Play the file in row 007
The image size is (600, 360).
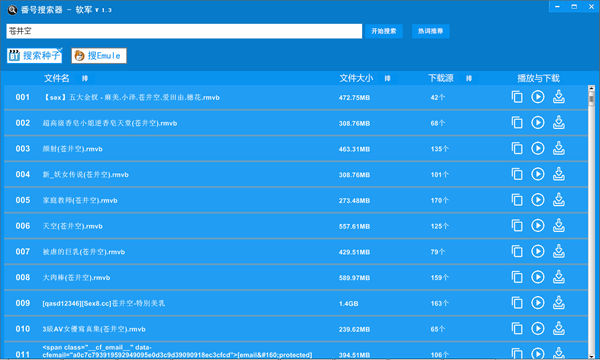point(538,251)
